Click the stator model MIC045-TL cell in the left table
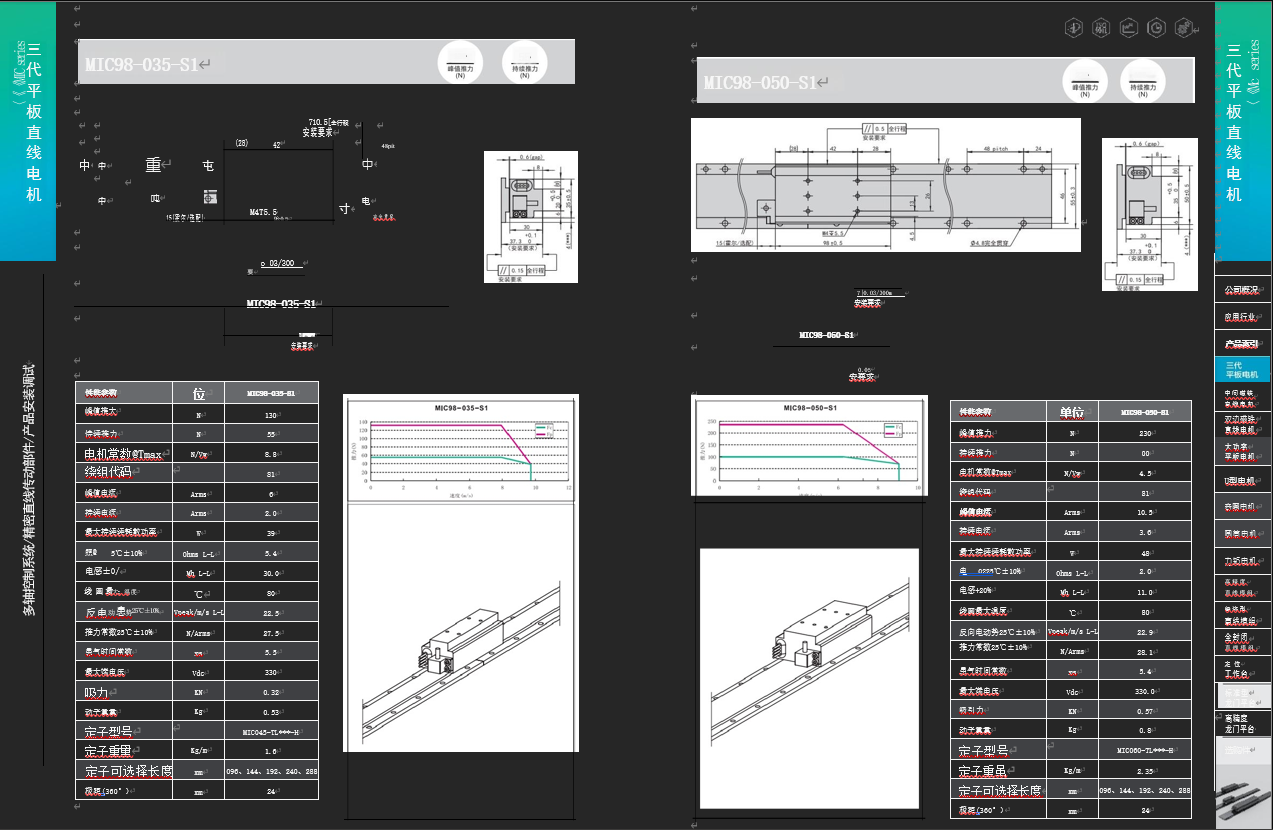Viewport: 1273px width, 830px height. point(271,732)
